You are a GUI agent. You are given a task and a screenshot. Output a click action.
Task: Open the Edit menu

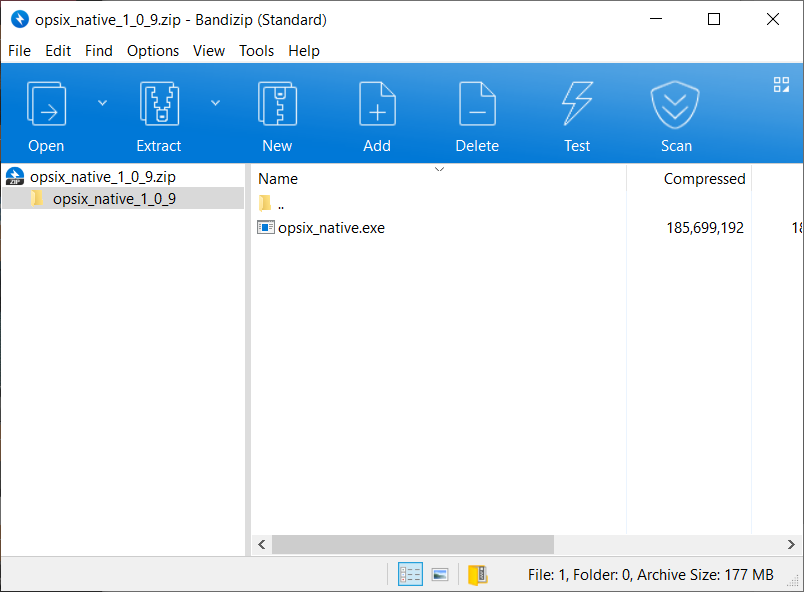pos(58,51)
